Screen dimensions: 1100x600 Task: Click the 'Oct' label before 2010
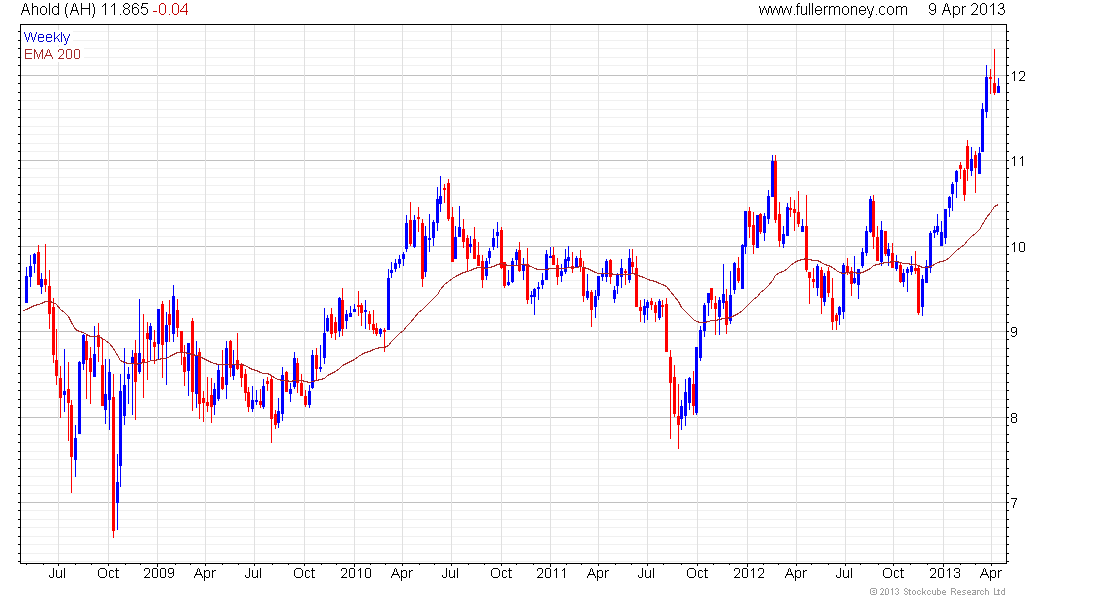point(304,573)
